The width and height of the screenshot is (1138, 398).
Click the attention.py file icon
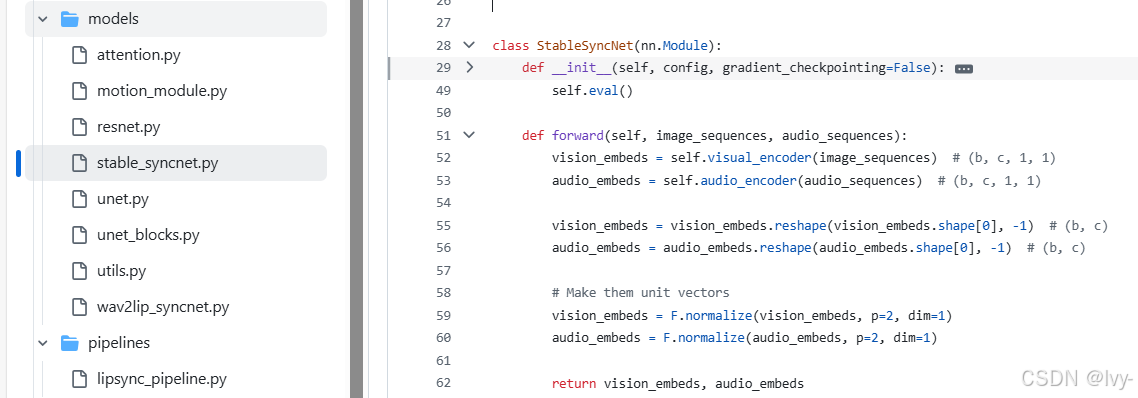tap(80, 55)
